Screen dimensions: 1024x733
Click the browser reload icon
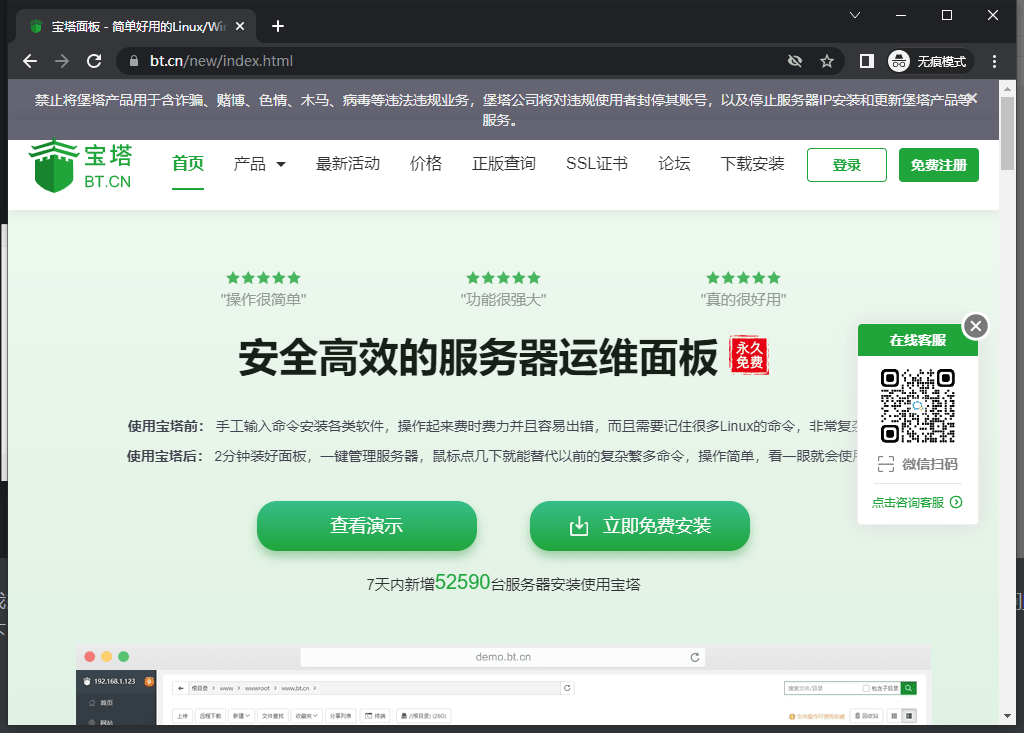point(94,61)
